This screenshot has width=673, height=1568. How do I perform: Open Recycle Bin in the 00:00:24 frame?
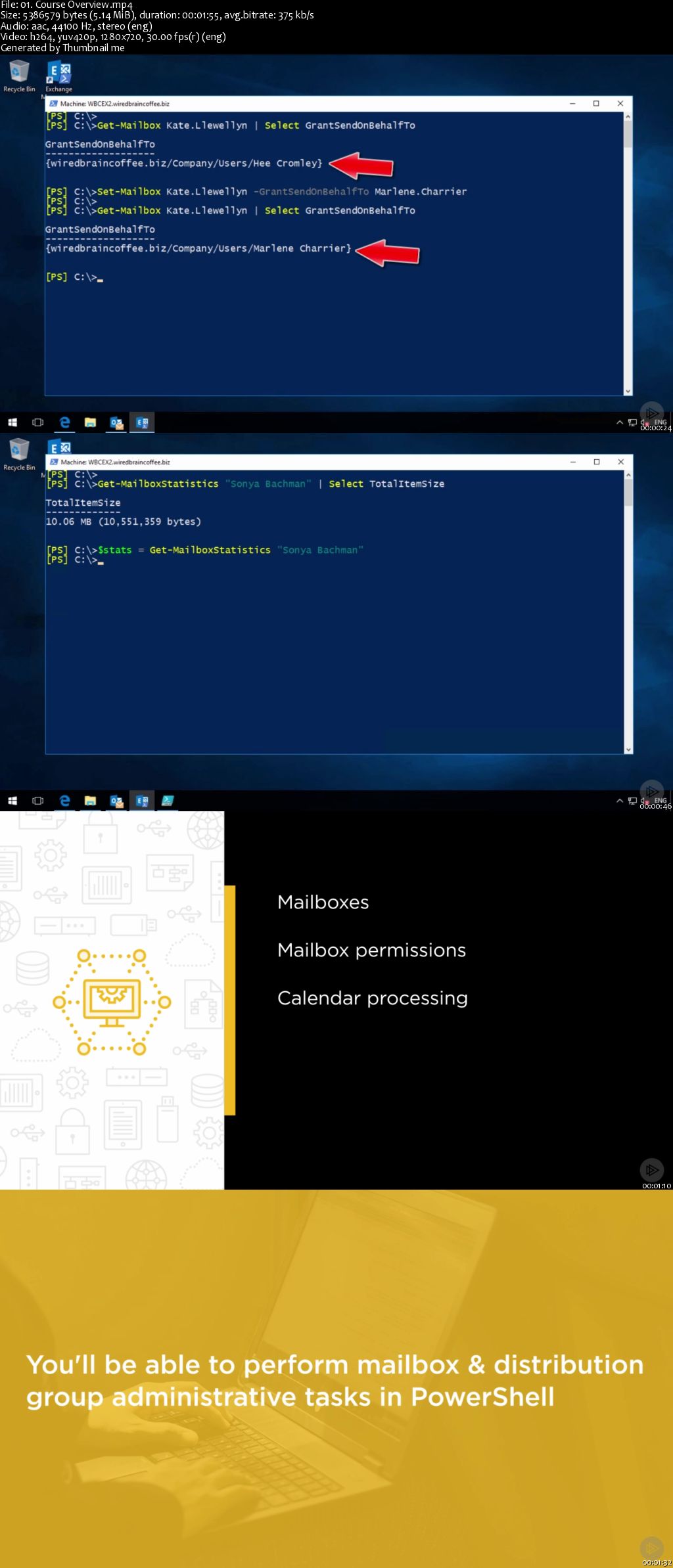click(19, 76)
